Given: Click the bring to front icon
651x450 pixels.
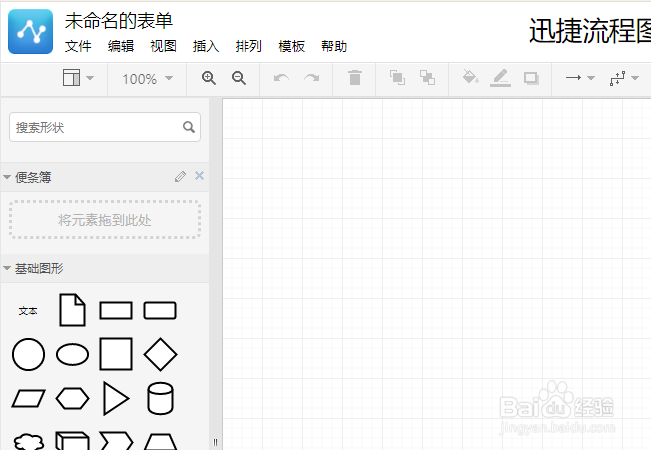Looking at the screenshot, I should tap(397, 78).
